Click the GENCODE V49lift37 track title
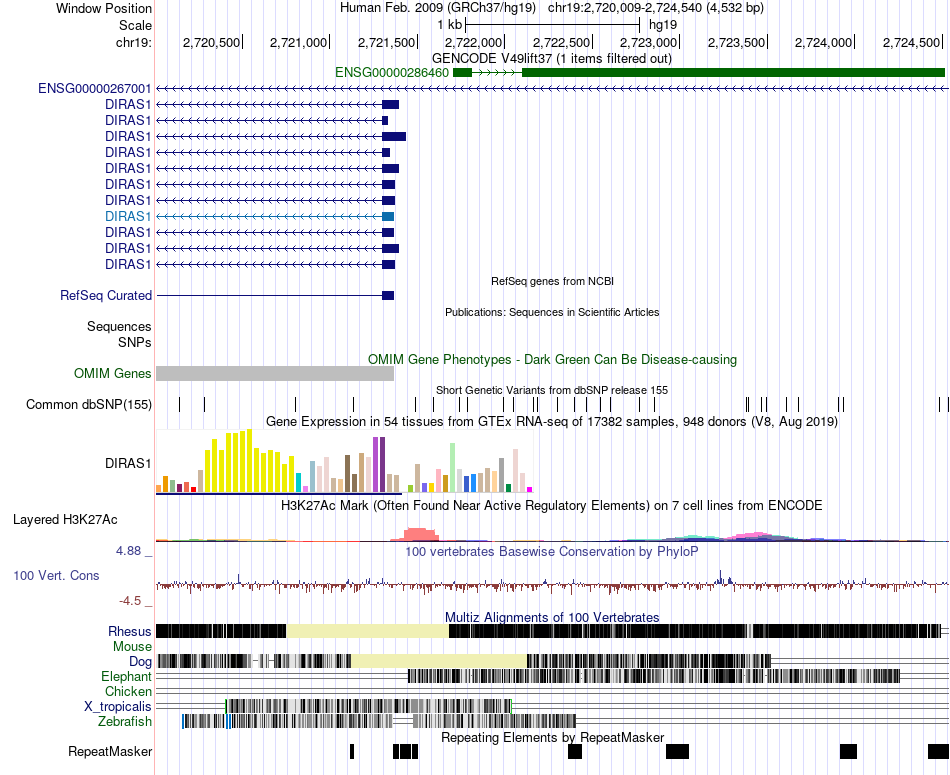This screenshot has width=950, height=775. coord(552,59)
